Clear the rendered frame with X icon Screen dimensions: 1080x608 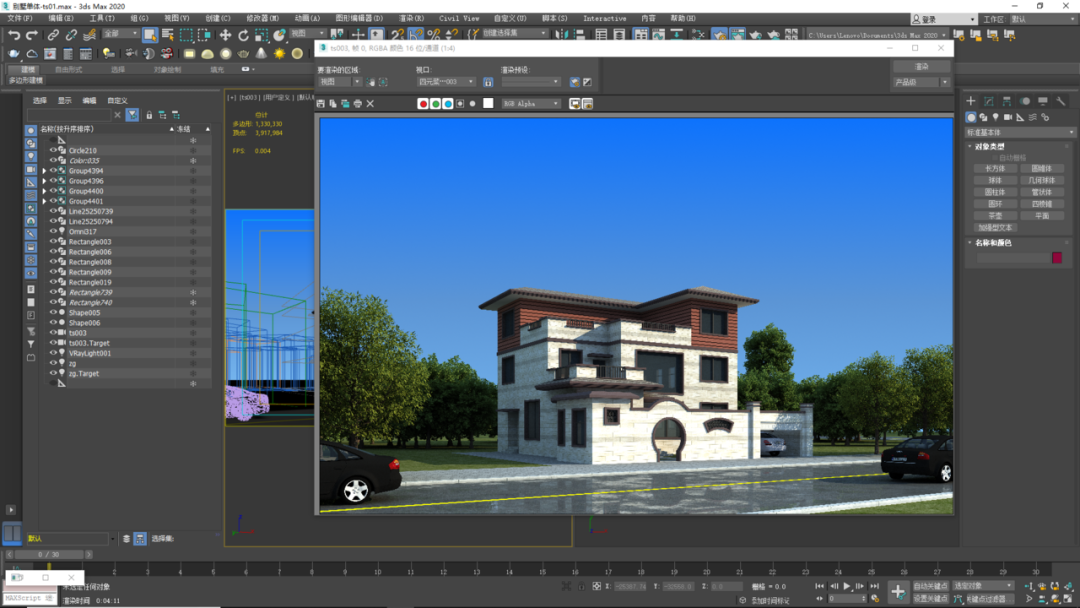(371, 103)
